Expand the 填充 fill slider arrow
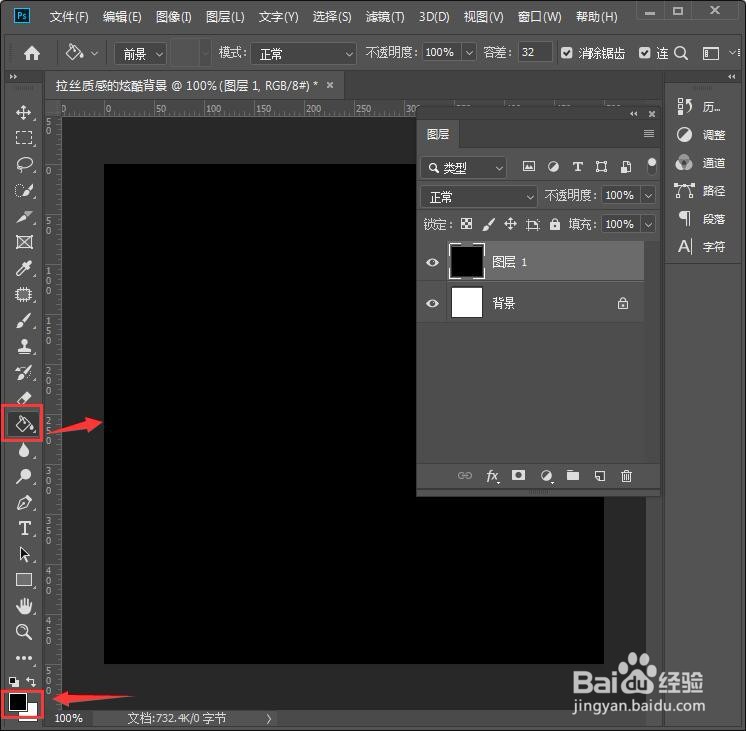 648,224
